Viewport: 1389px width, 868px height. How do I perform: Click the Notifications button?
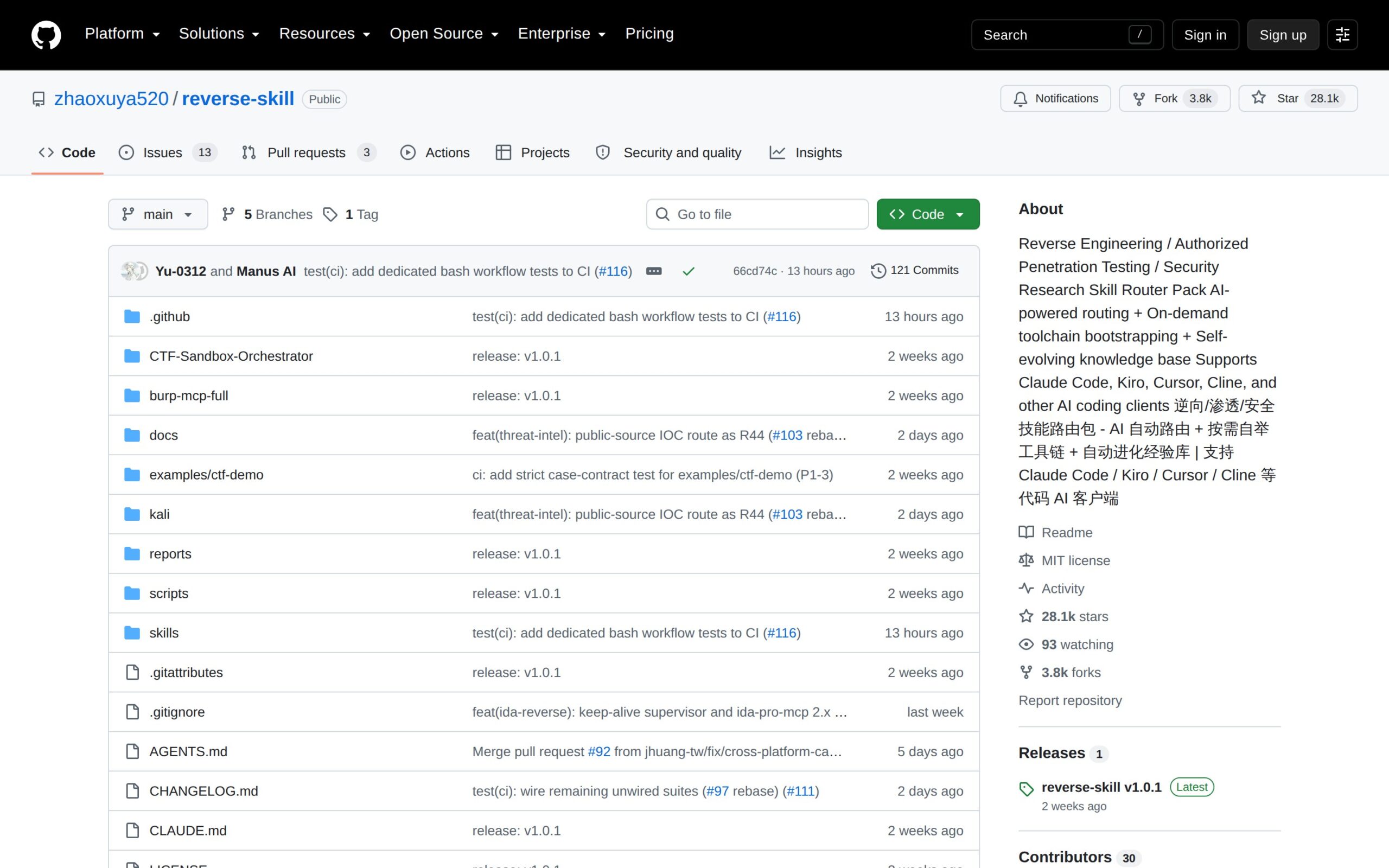[1055, 98]
